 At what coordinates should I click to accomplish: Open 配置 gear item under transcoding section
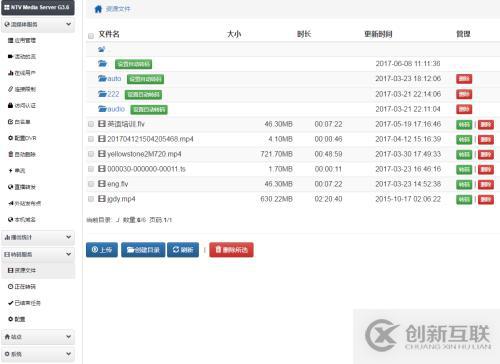(x=17, y=319)
